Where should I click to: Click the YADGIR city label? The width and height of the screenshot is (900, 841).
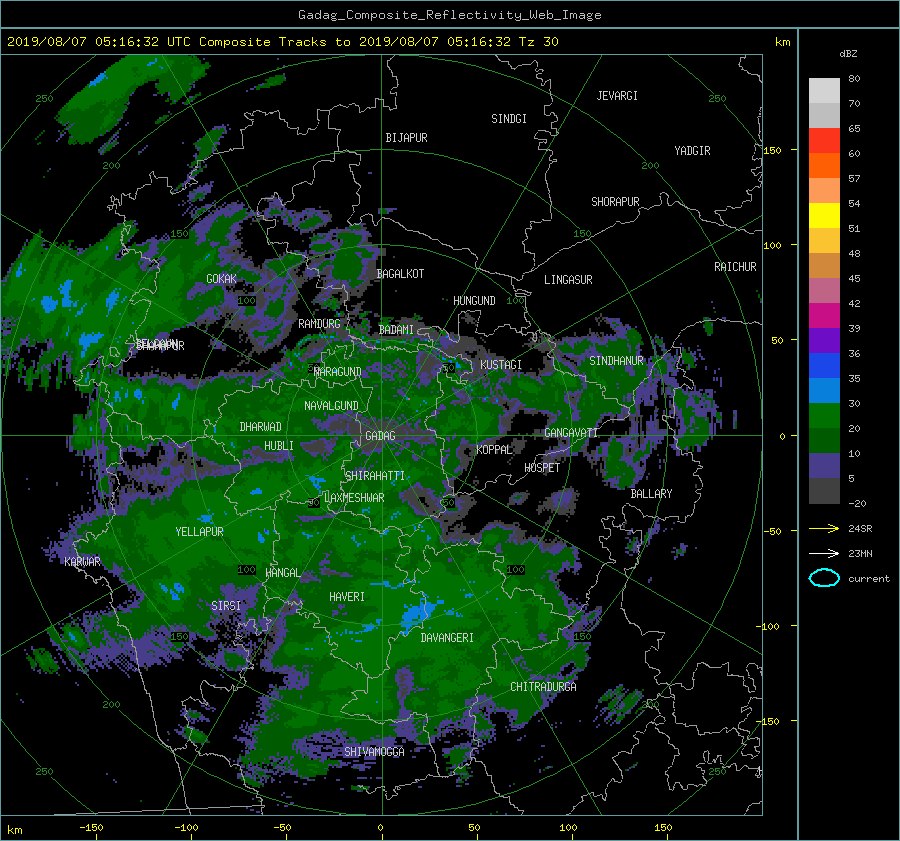coord(692,151)
